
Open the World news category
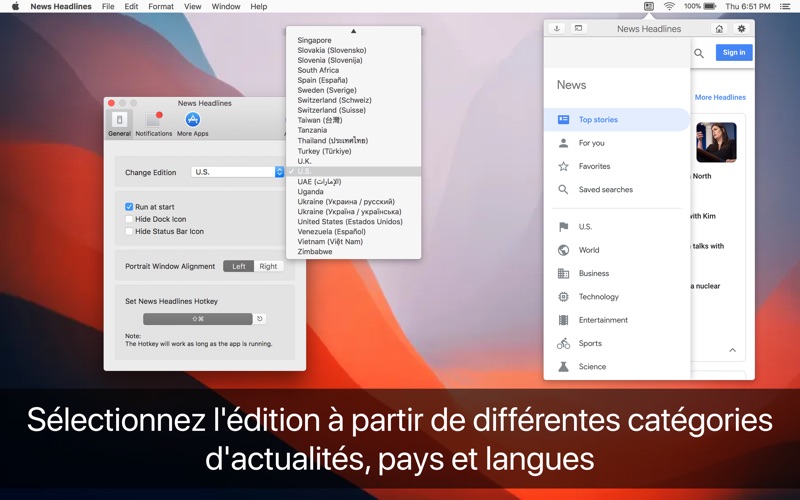[617, 250]
